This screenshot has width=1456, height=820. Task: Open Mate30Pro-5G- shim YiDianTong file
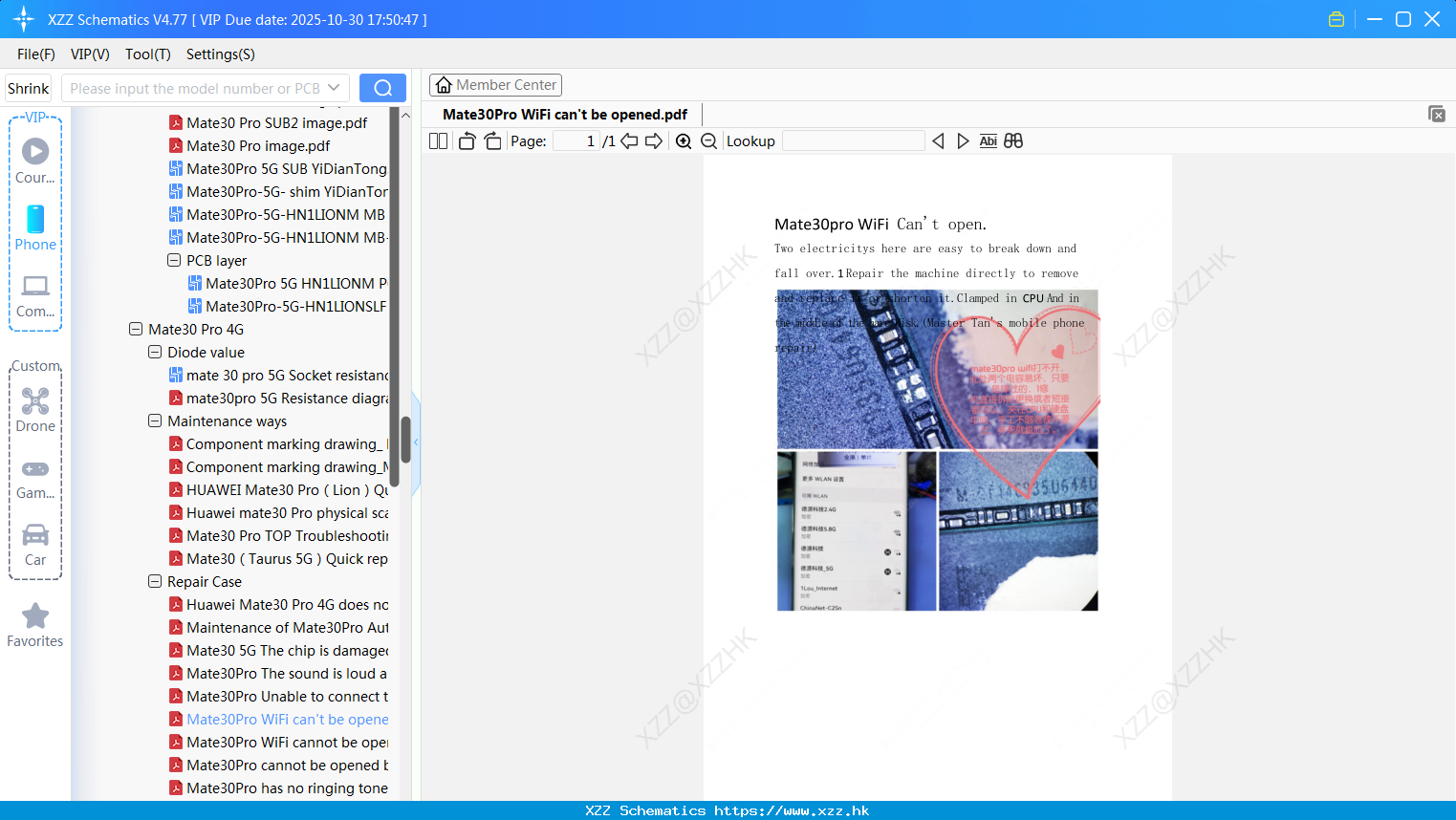tap(278, 191)
